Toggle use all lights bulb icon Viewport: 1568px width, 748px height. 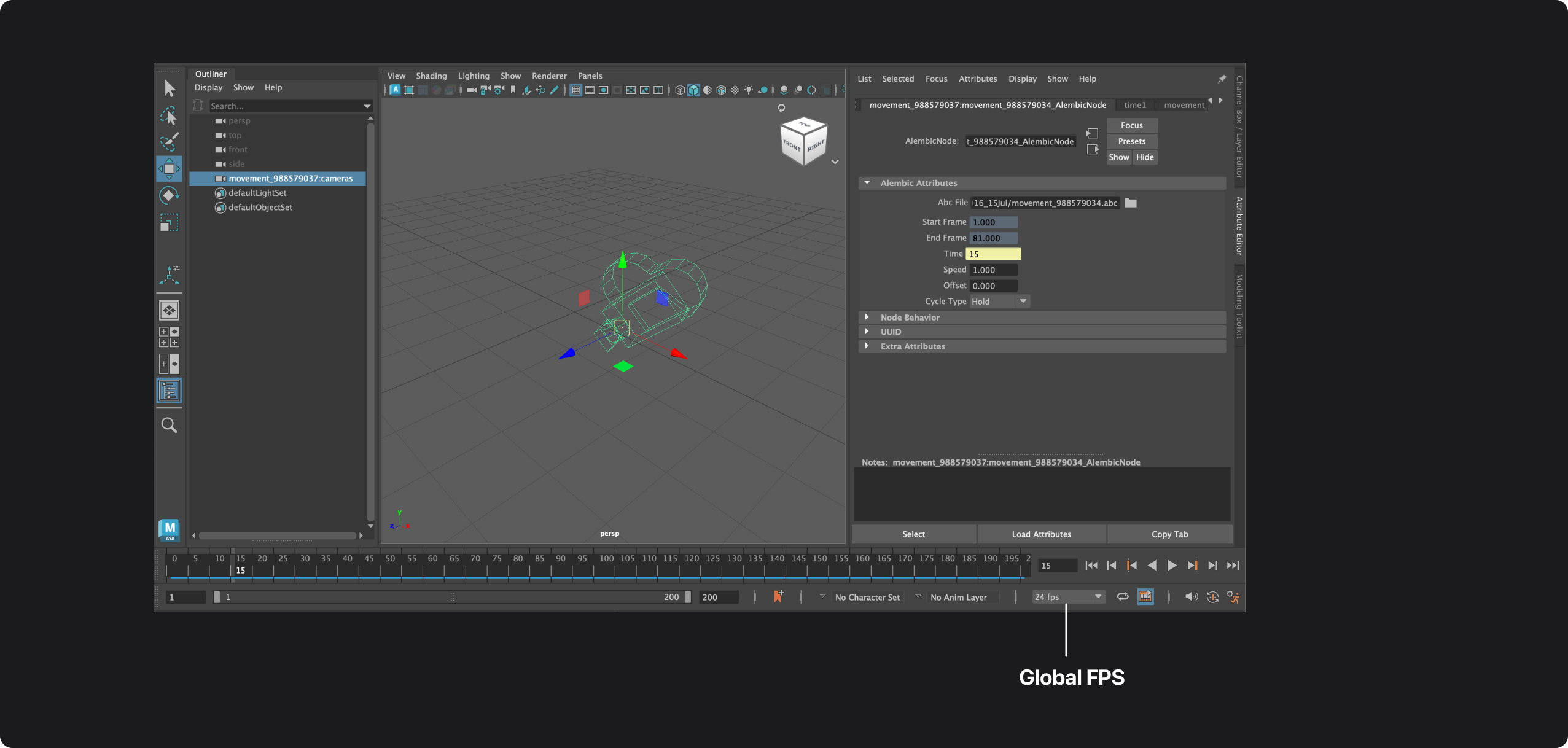click(x=749, y=90)
